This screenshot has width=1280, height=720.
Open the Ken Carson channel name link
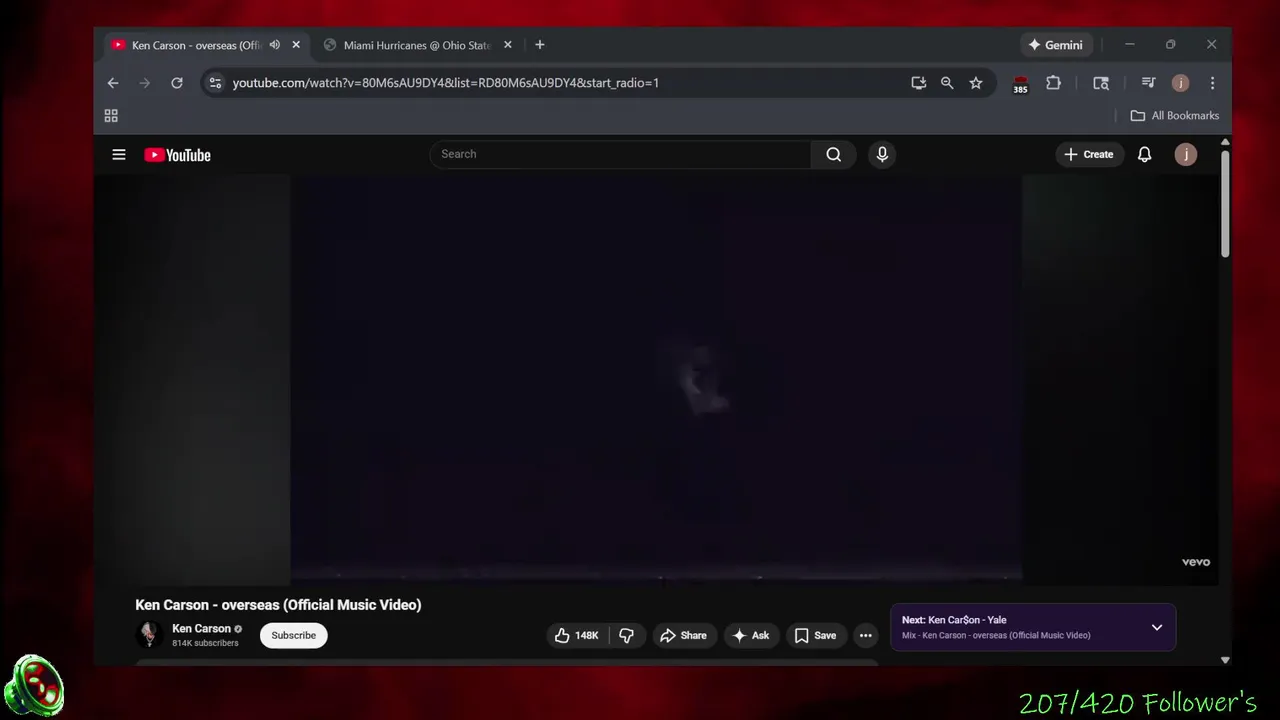click(x=201, y=629)
